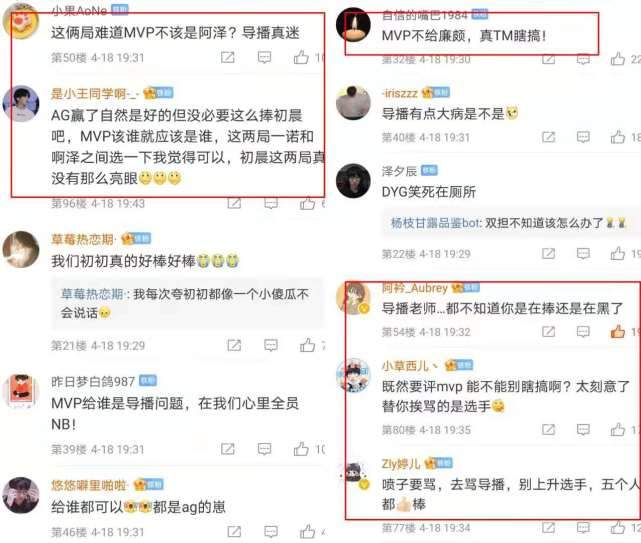The height and width of the screenshot is (543, 641).
Task: Share the floor 46 comment by 悠悠噼里啪啦
Action: [234, 532]
